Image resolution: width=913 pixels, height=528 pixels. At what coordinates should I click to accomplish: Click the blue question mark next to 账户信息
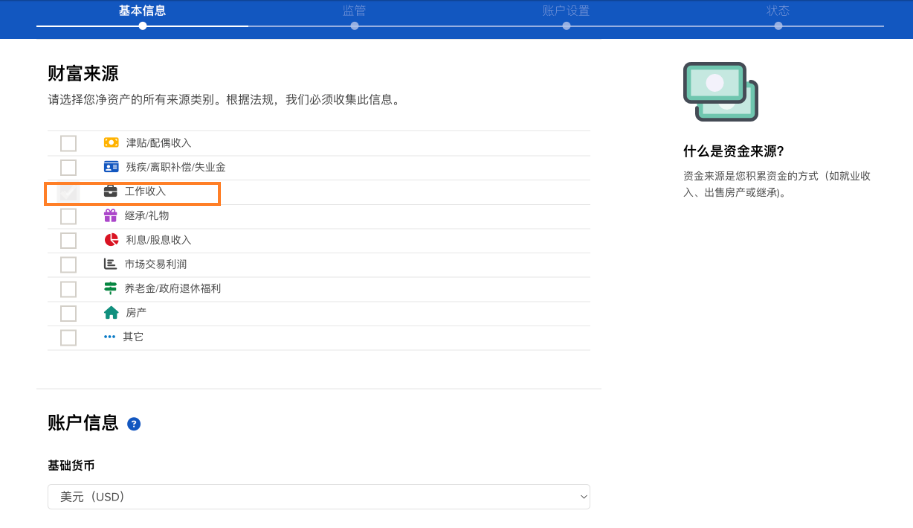[x=134, y=424]
